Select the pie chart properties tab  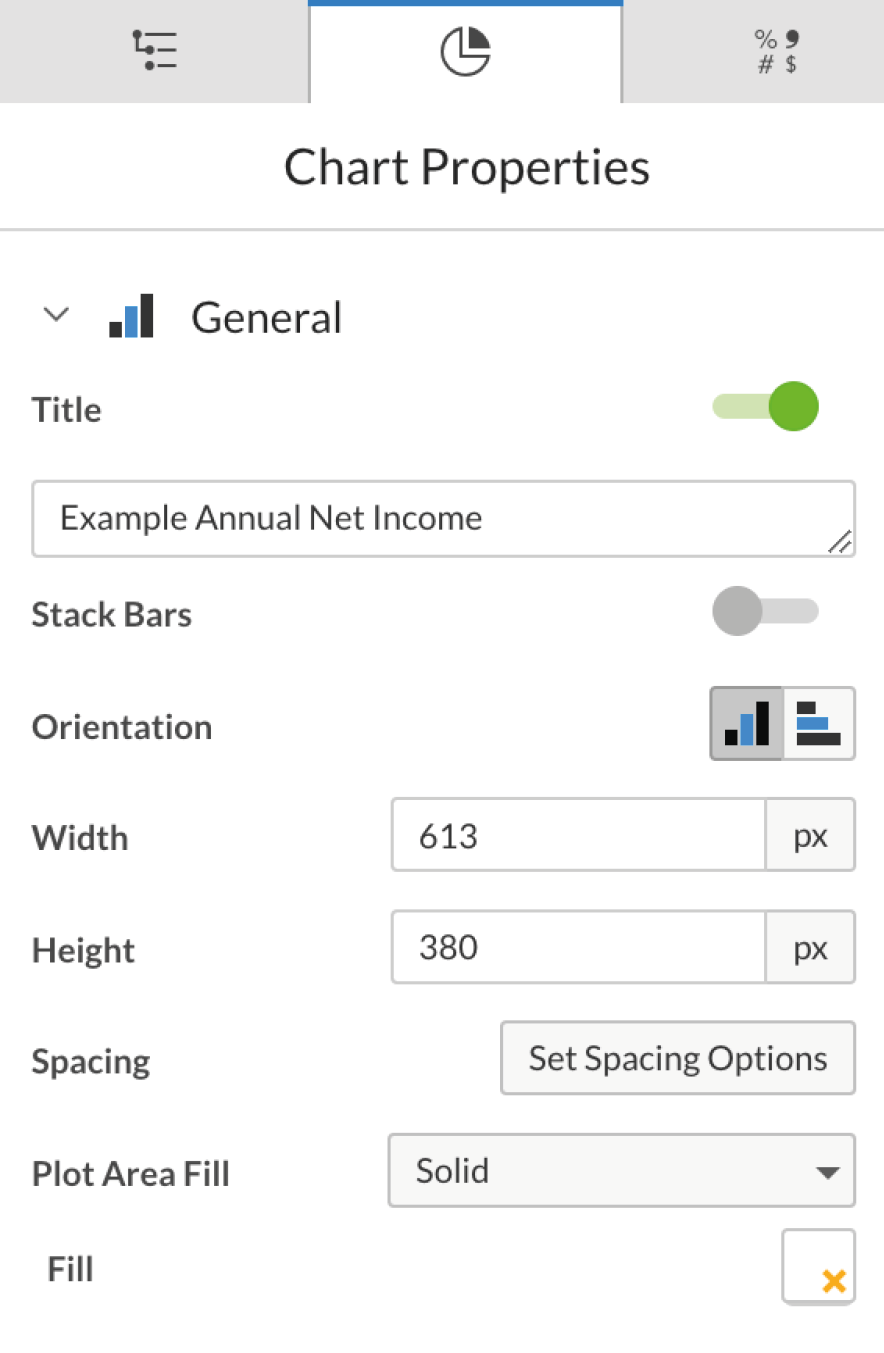pos(466,52)
